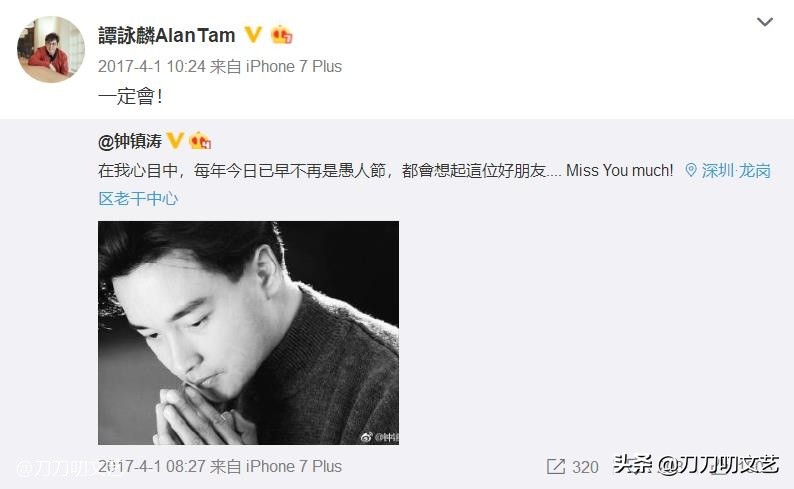Open Alan Tam's profile avatar

coord(51,49)
